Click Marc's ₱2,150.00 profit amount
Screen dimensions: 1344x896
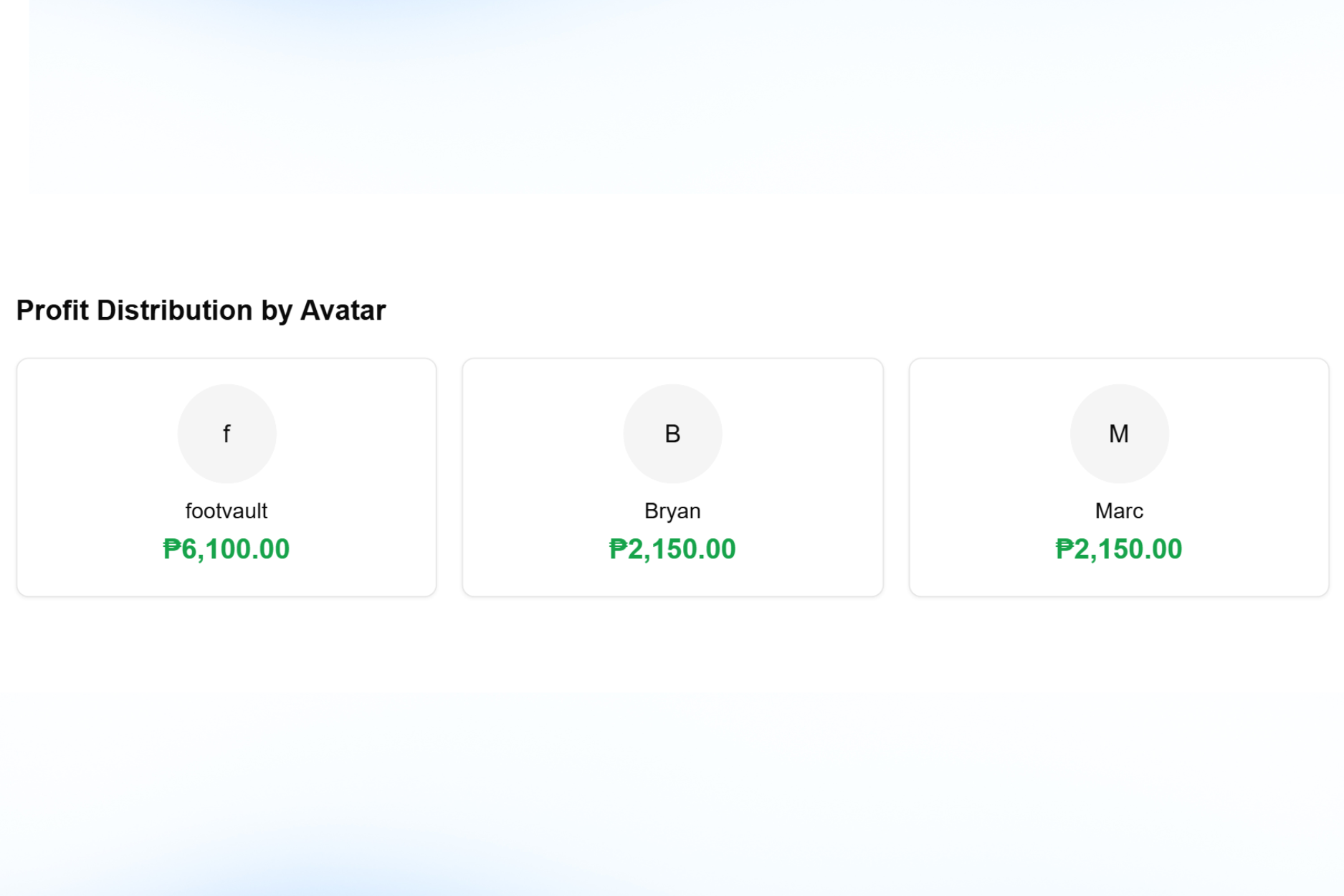click(x=1119, y=549)
